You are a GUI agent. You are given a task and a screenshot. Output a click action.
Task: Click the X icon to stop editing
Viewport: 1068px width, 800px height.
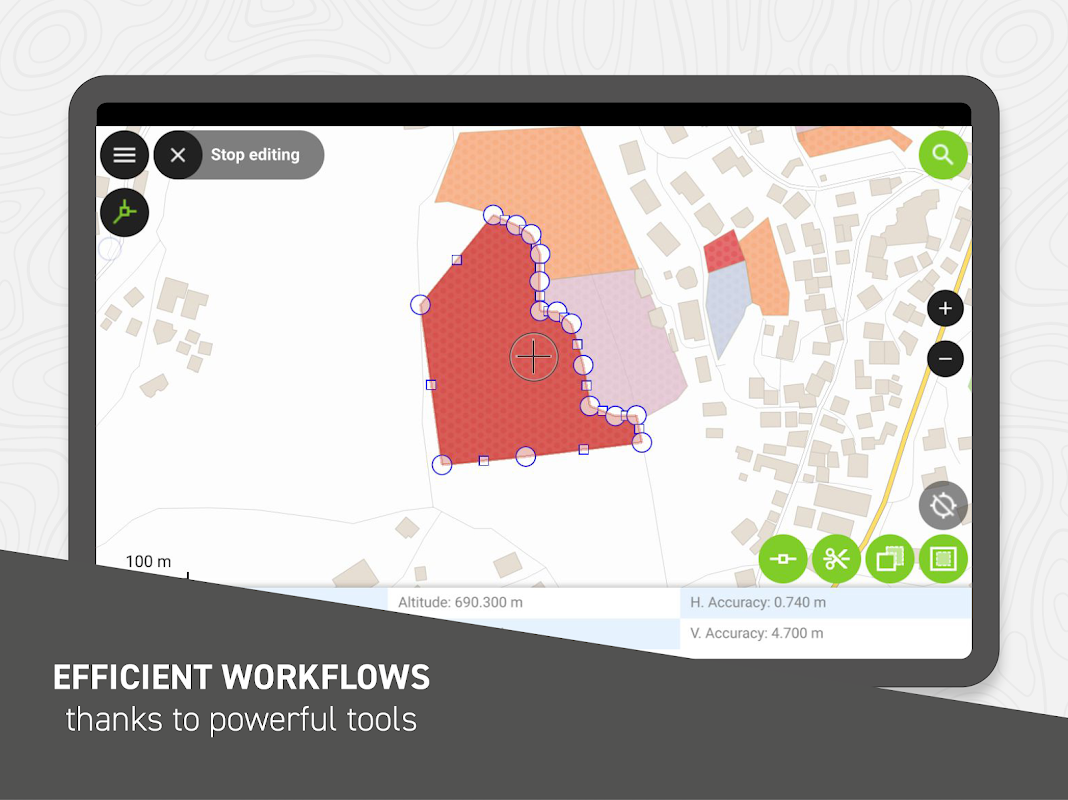coord(178,155)
